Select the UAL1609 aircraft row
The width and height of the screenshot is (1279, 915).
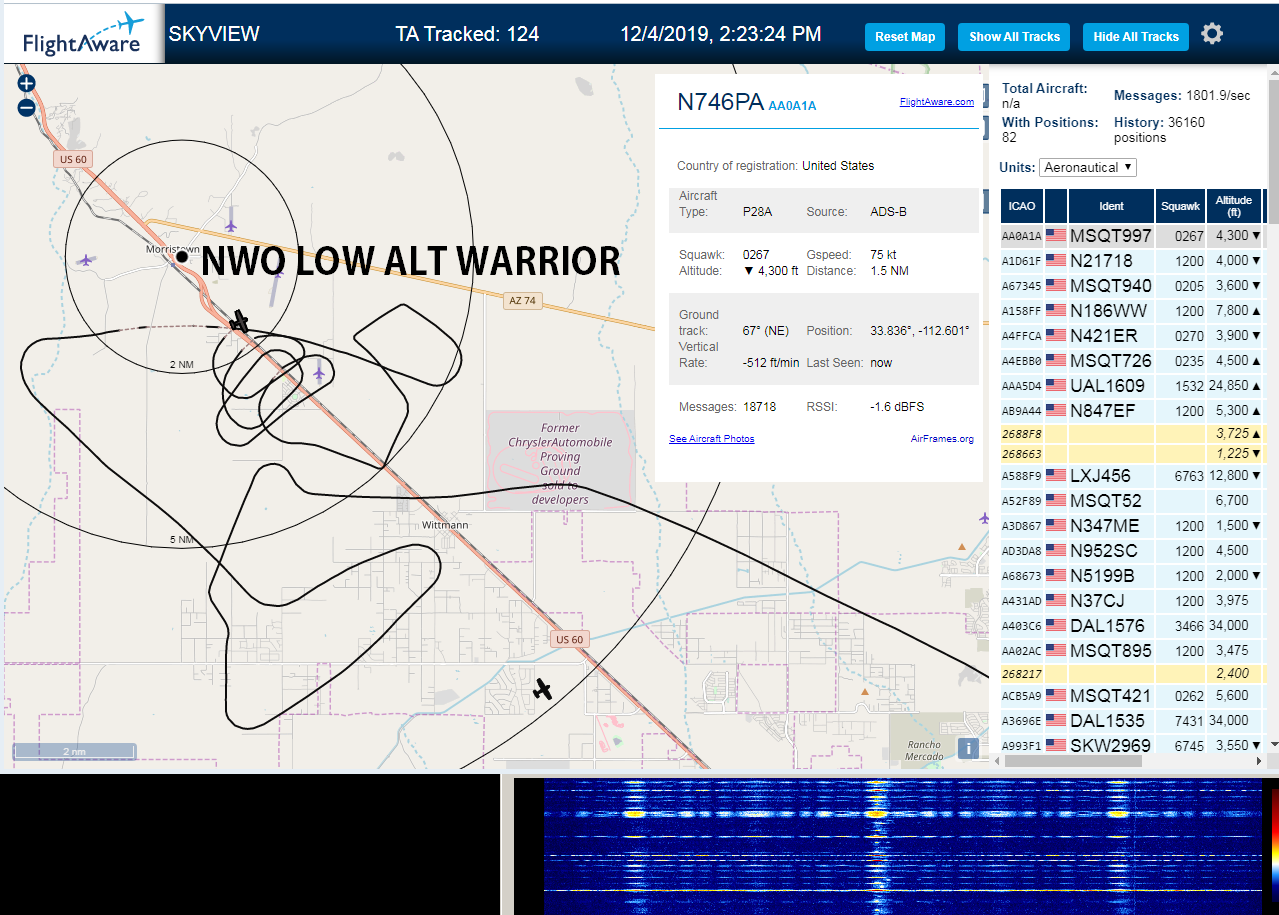tap(1132, 386)
